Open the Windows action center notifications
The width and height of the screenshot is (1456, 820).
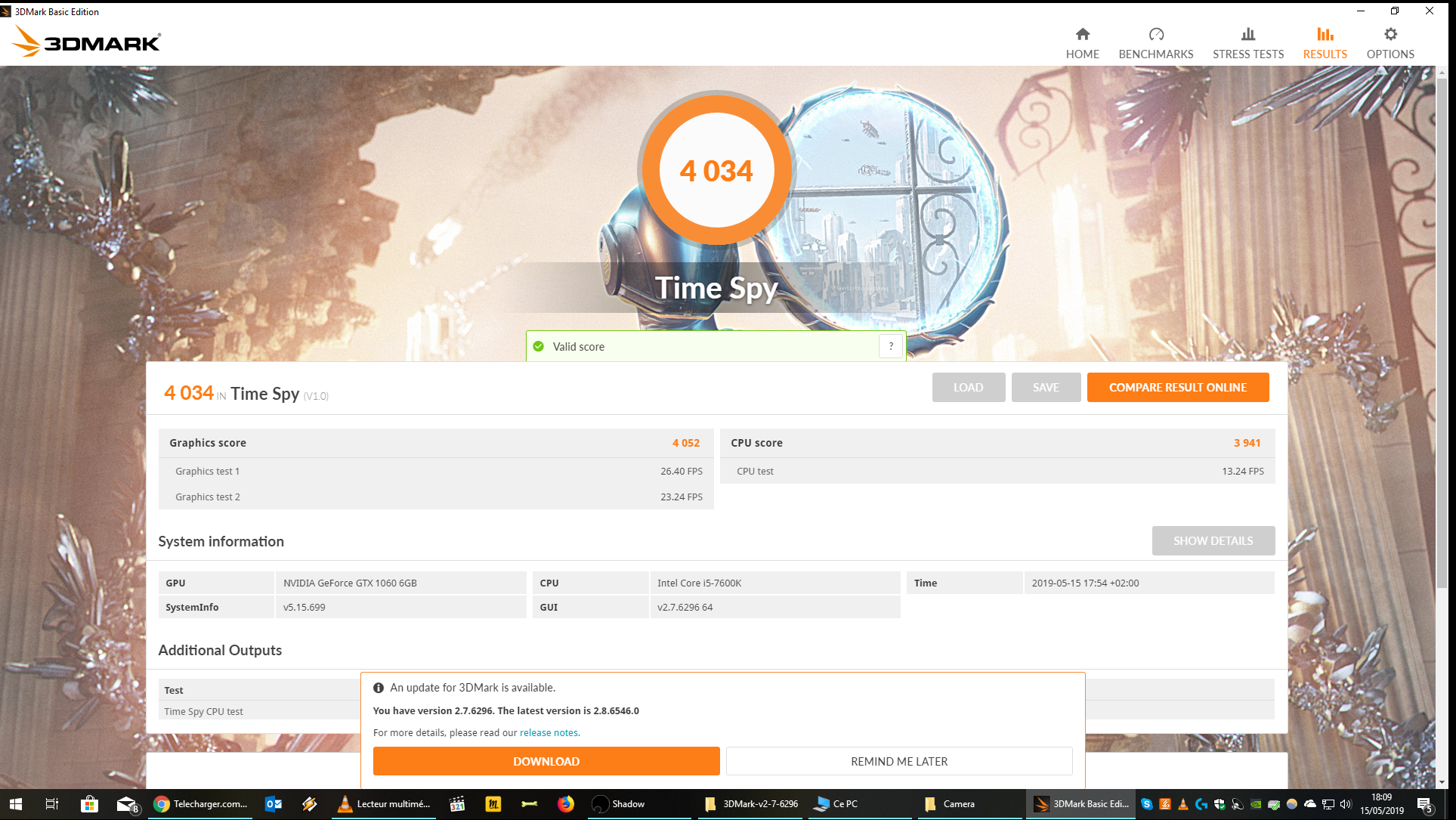click(1424, 803)
